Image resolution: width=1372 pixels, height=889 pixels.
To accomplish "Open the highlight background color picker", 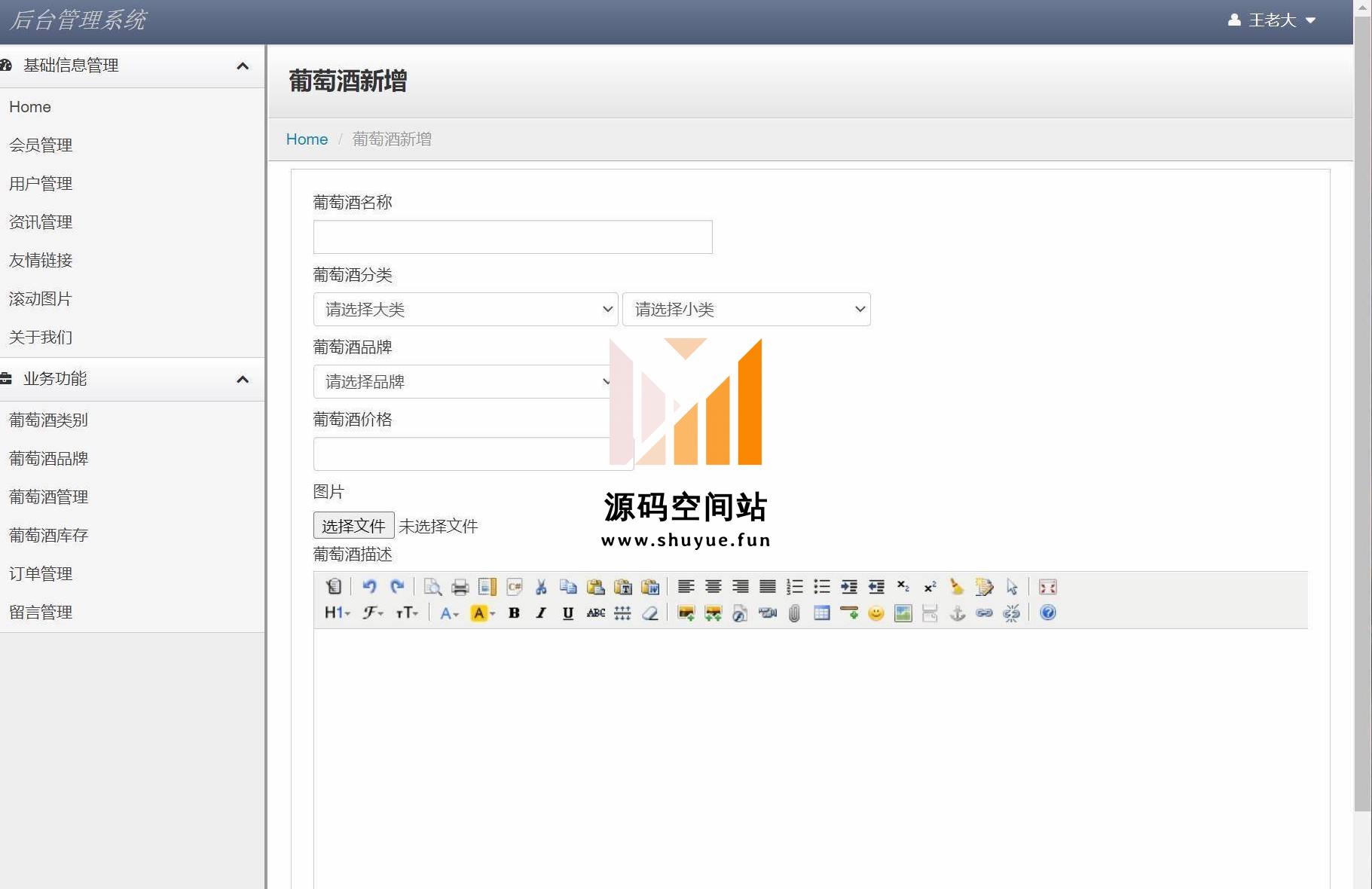I will click(482, 613).
